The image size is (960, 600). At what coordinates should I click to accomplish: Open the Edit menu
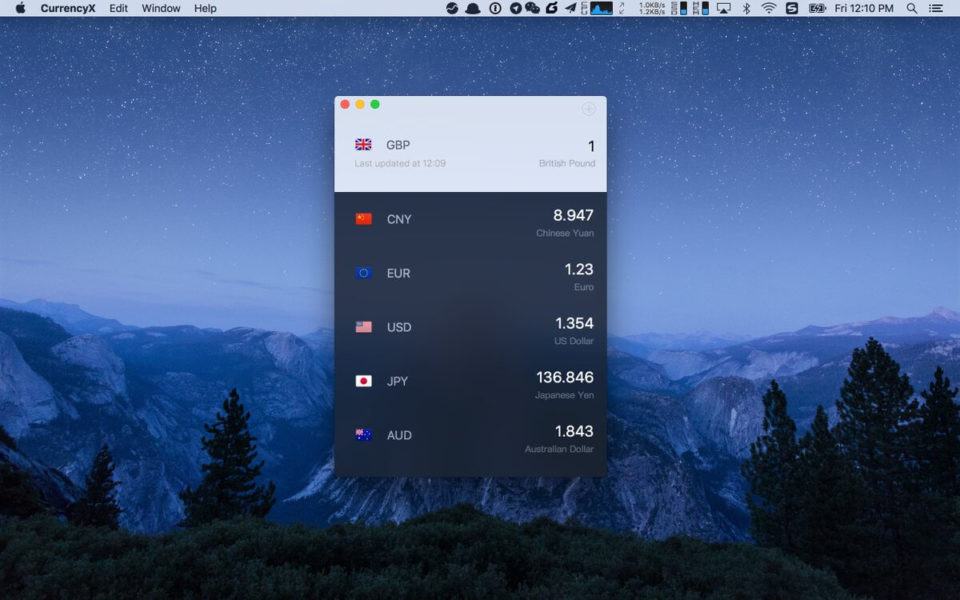[118, 8]
